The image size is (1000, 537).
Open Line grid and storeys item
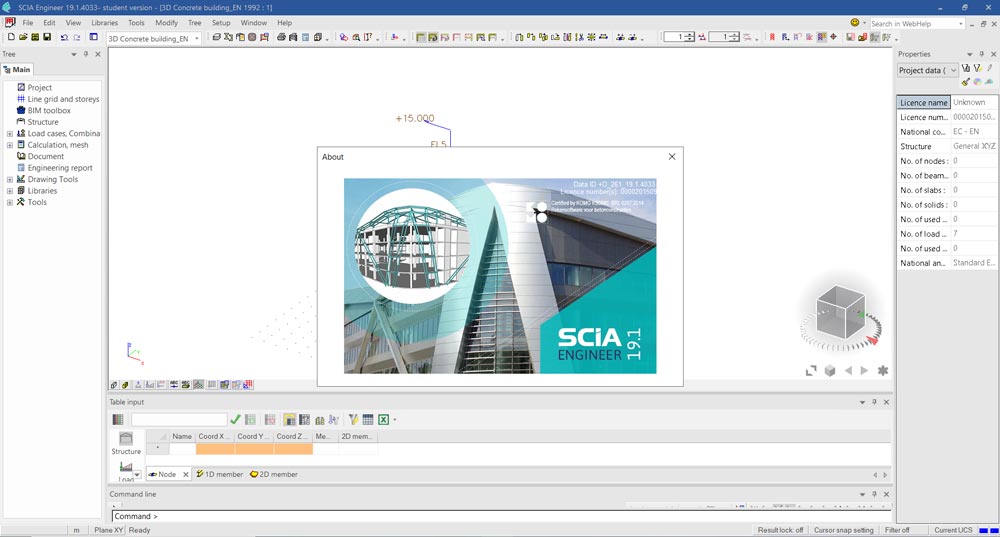[x=63, y=99]
